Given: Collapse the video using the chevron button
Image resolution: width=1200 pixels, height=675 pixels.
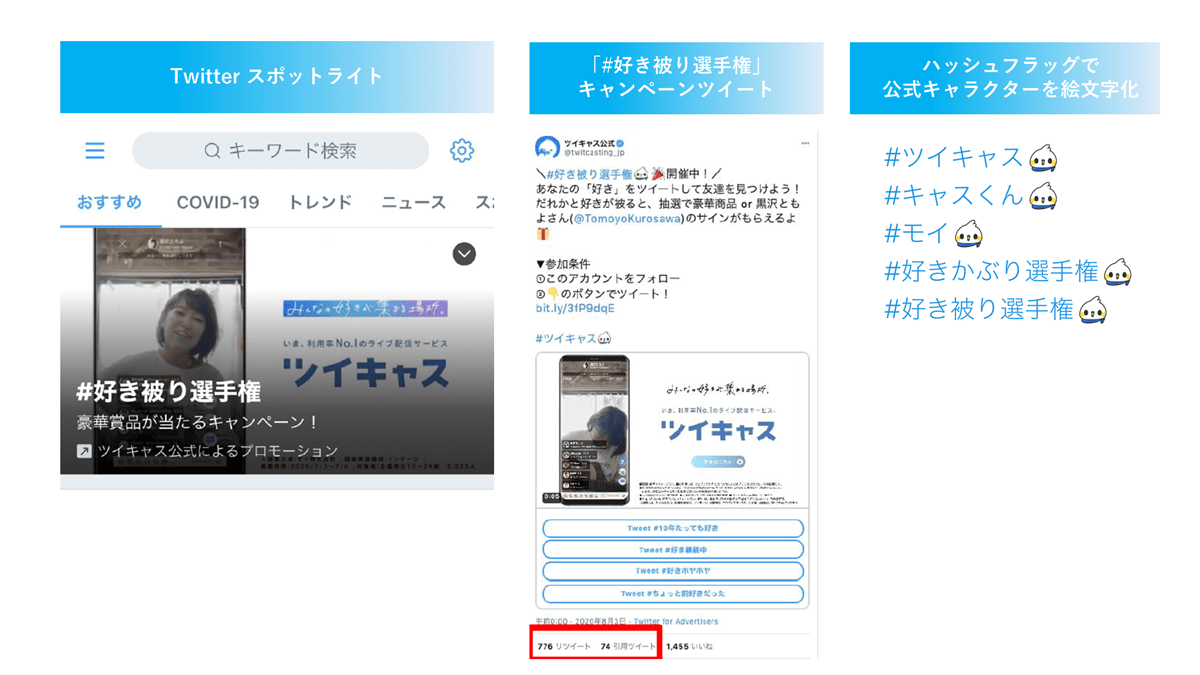Looking at the screenshot, I should coord(463,254).
